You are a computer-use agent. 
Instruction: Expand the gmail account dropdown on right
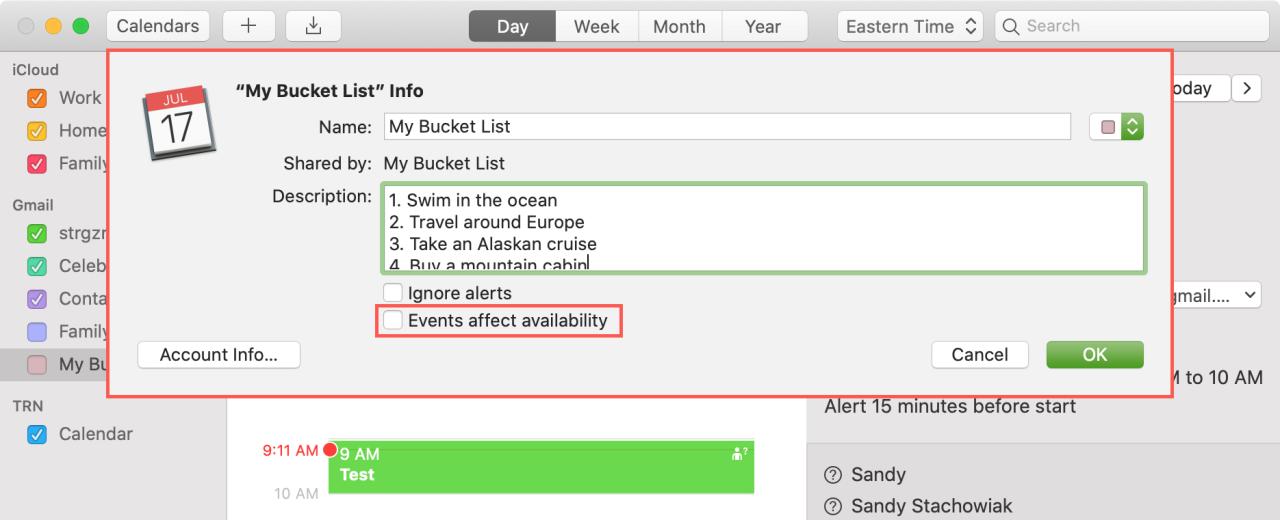tap(1213, 295)
